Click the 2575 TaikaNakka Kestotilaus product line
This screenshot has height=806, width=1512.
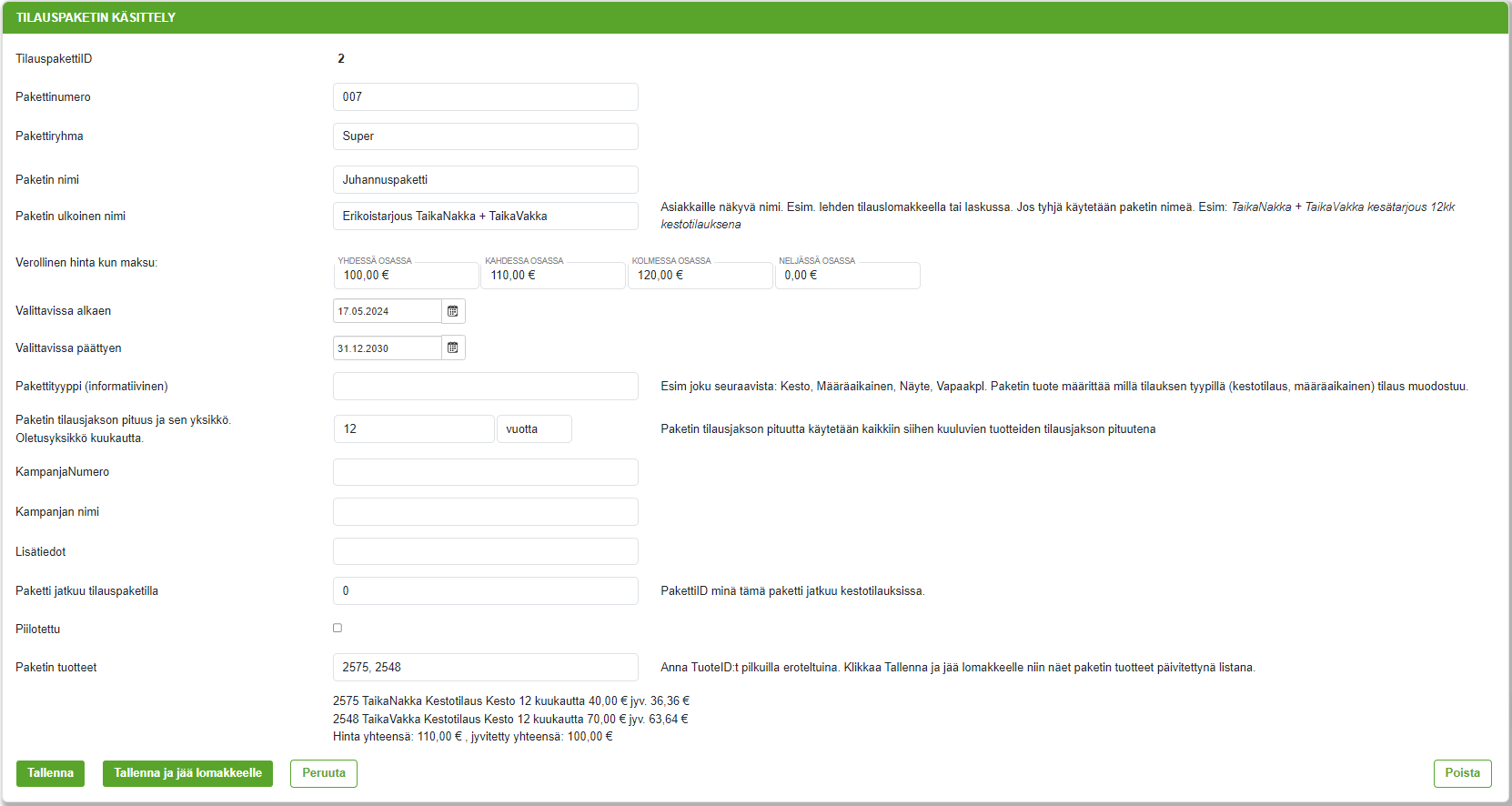(x=511, y=701)
